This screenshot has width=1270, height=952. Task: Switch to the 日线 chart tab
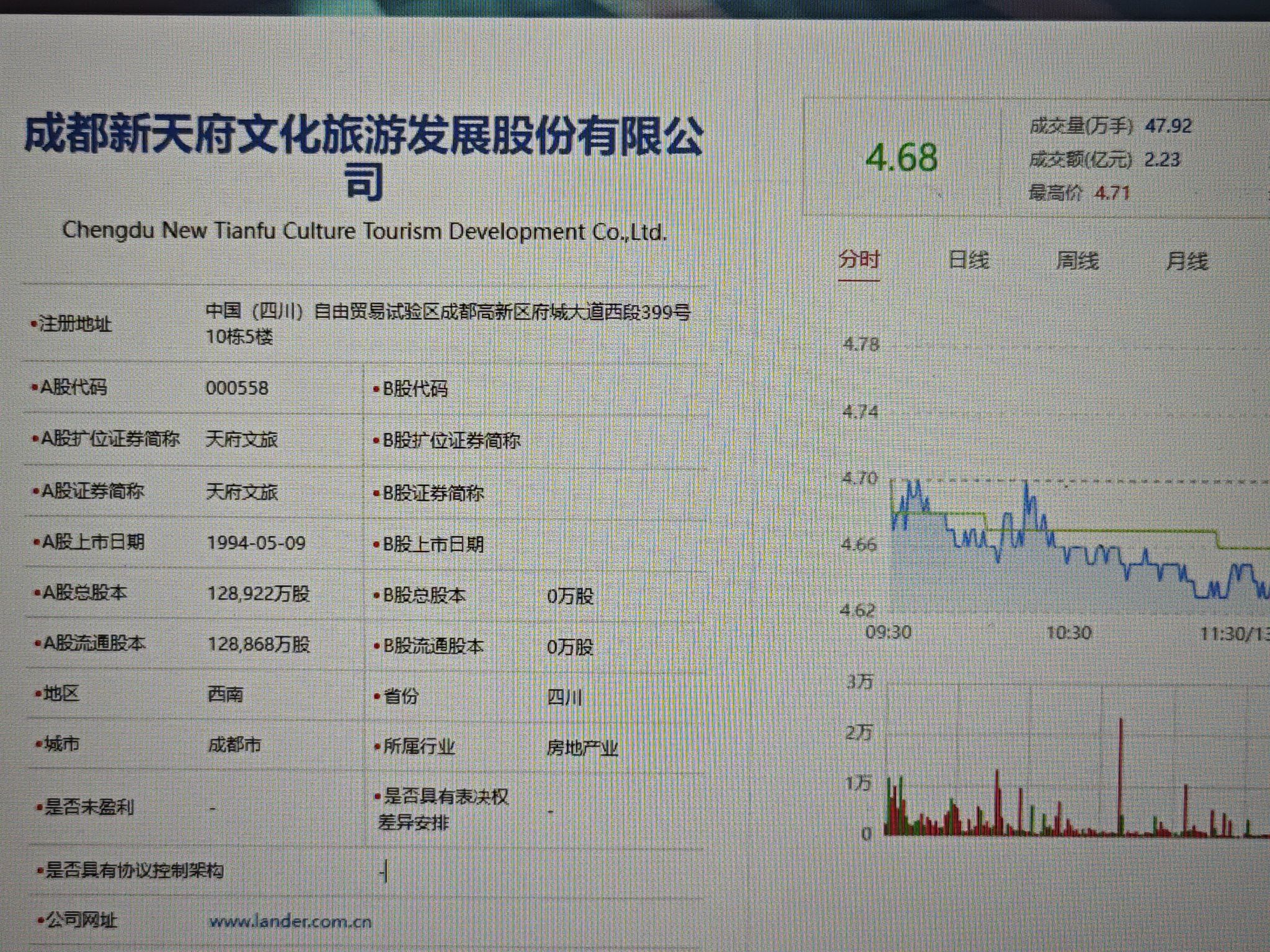coord(968,260)
